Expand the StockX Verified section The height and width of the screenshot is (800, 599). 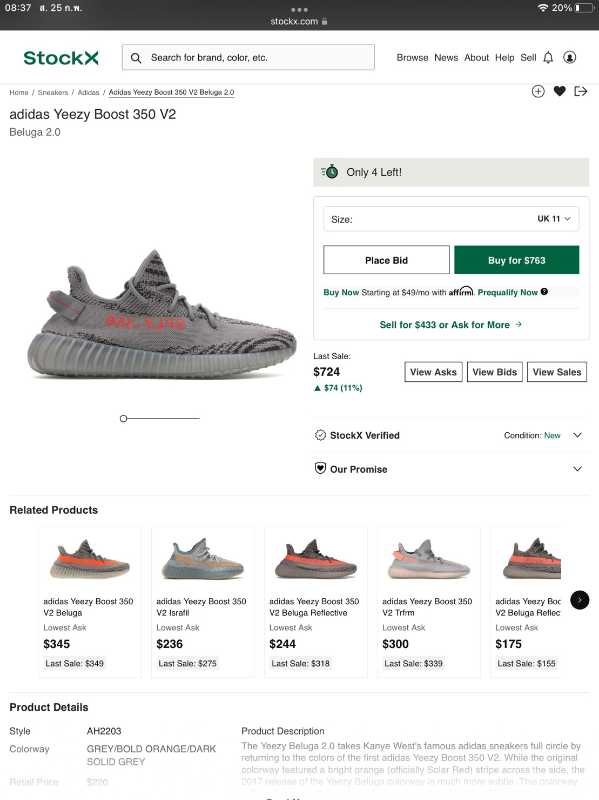(577, 435)
